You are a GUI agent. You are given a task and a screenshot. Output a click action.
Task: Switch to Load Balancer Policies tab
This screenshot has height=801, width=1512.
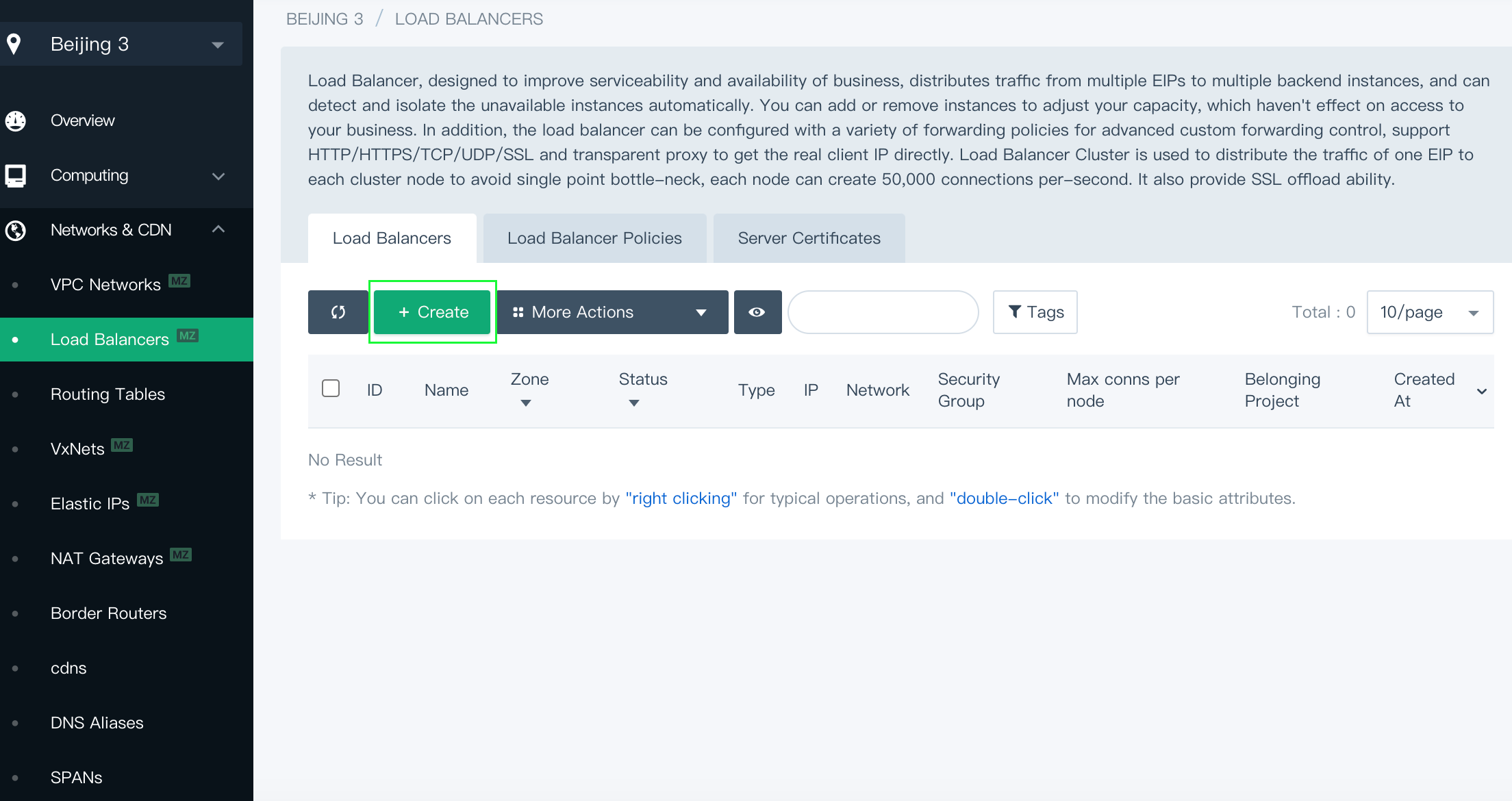click(594, 238)
